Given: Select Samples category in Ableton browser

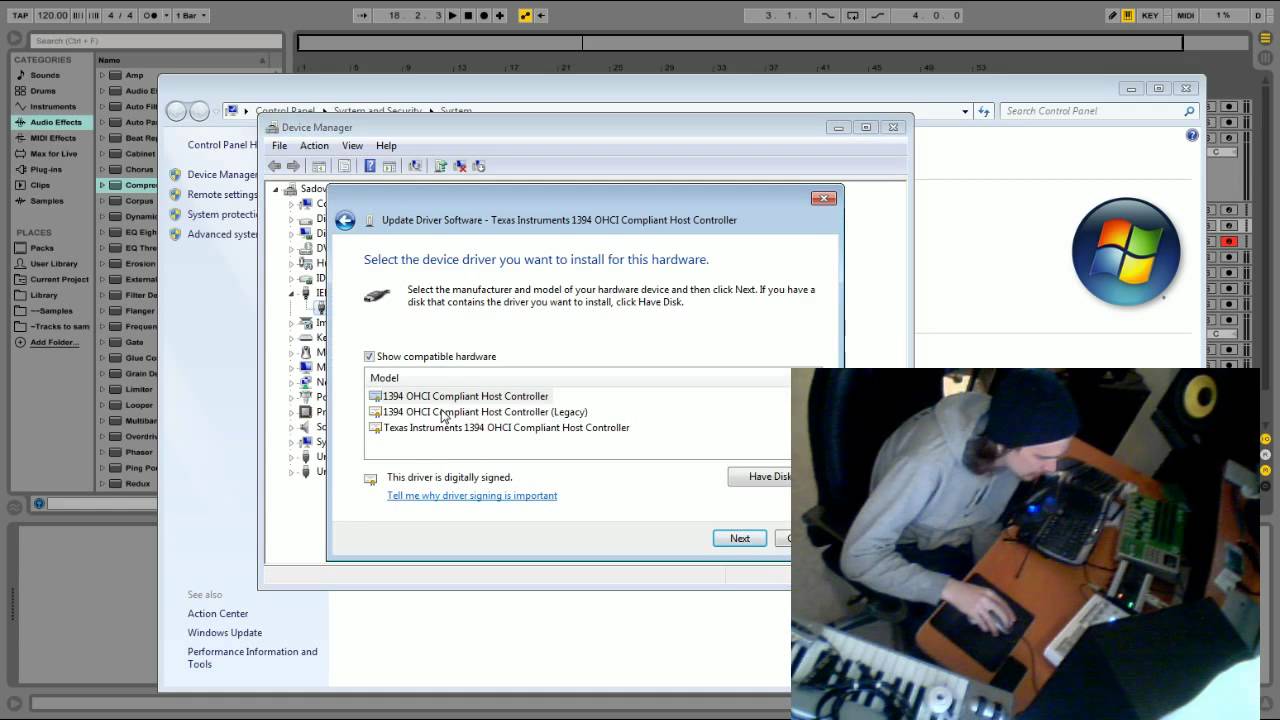Looking at the screenshot, I should tap(46, 200).
